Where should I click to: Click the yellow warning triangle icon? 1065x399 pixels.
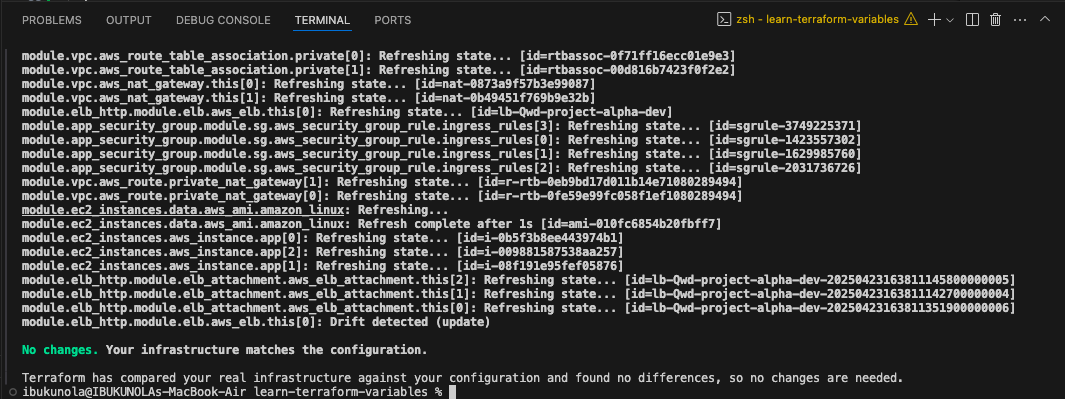click(x=911, y=20)
